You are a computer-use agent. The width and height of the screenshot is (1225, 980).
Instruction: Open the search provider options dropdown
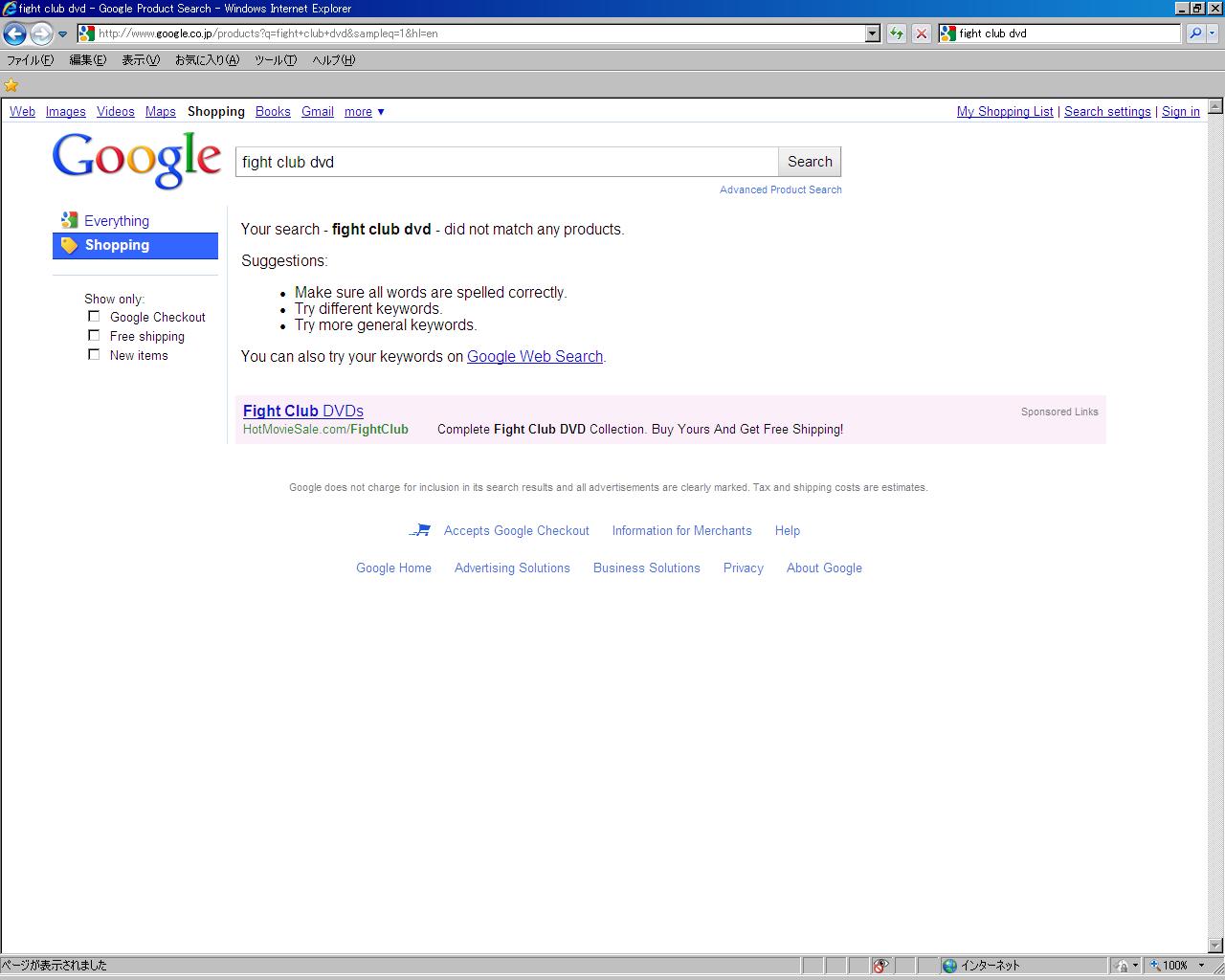click(x=1213, y=33)
